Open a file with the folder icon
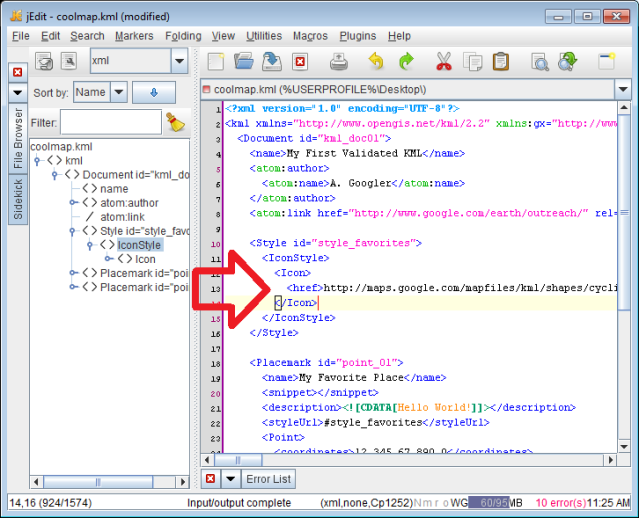 pos(244,62)
